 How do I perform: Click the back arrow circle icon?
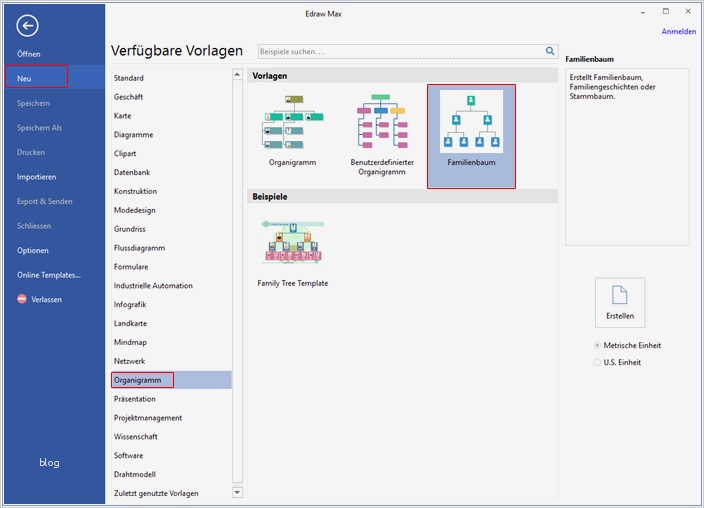point(27,26)
